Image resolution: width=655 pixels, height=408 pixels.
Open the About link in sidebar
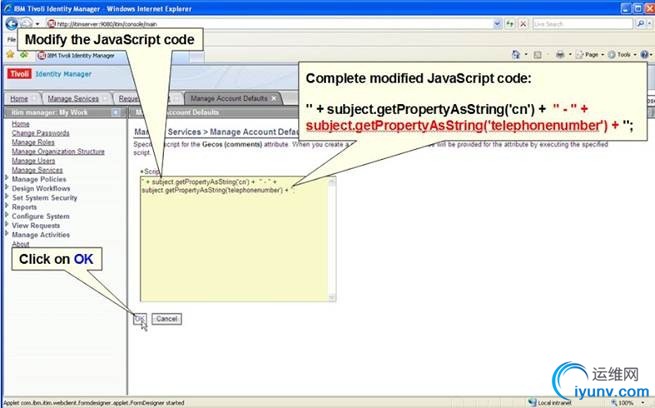pyautogui.click(x=20, y=244)
